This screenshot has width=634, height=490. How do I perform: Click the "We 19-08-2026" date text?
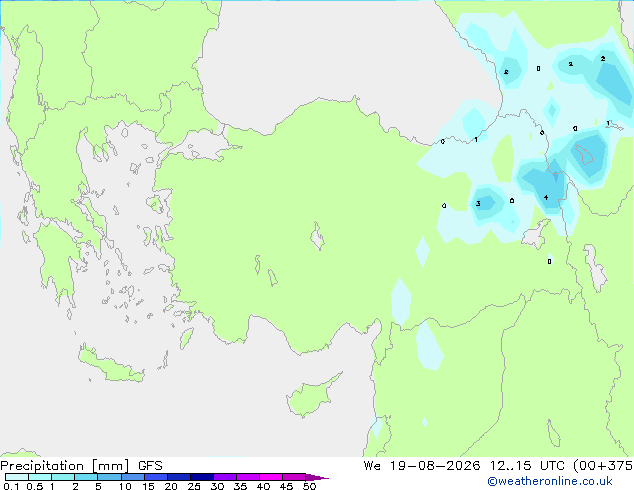click(x=422, y=466)
